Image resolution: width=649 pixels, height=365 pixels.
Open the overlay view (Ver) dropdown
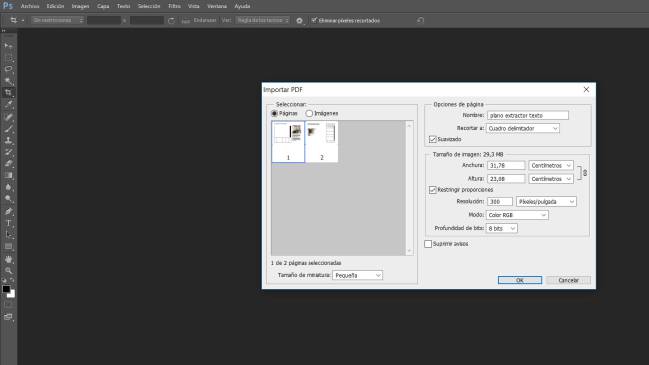[x=262, y=20]
